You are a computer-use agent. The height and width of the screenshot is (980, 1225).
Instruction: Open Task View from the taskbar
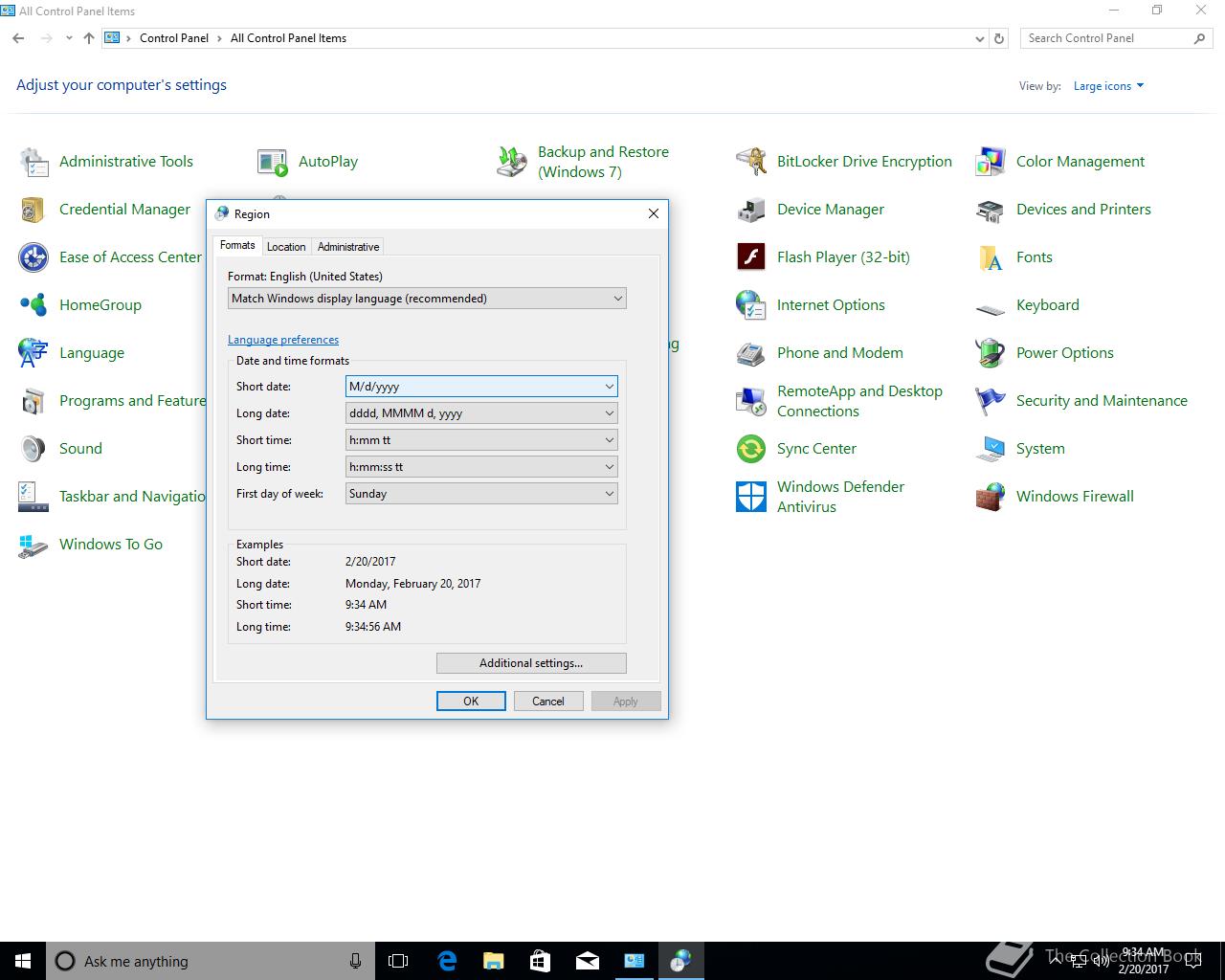[398, 961]
